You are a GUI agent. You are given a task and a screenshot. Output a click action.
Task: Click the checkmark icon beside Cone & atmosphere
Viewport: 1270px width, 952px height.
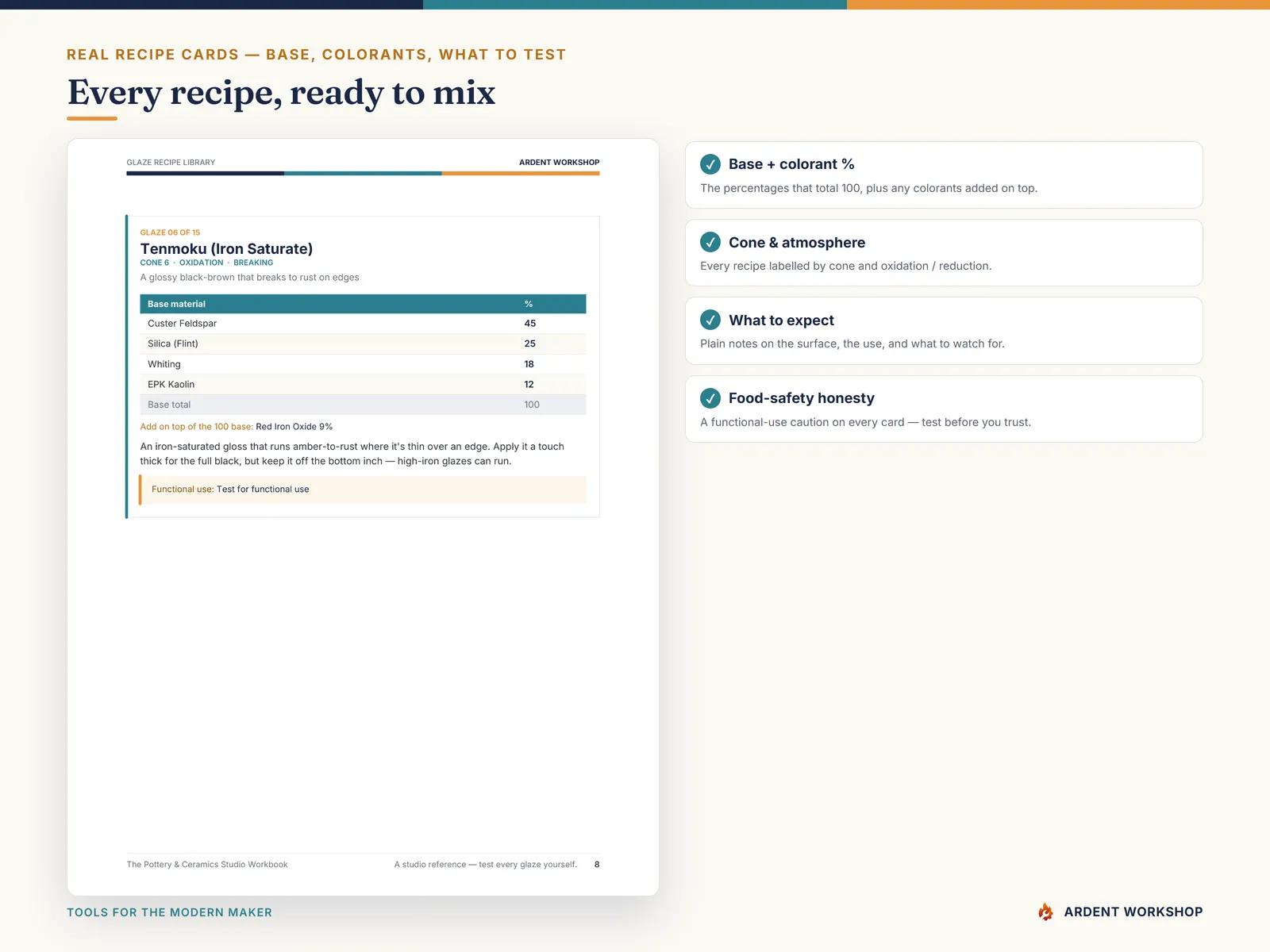click(710, 242)
